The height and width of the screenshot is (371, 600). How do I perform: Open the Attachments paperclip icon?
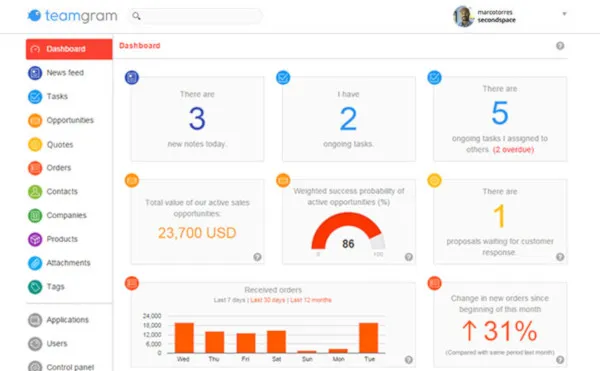click(x=35, y=263)
